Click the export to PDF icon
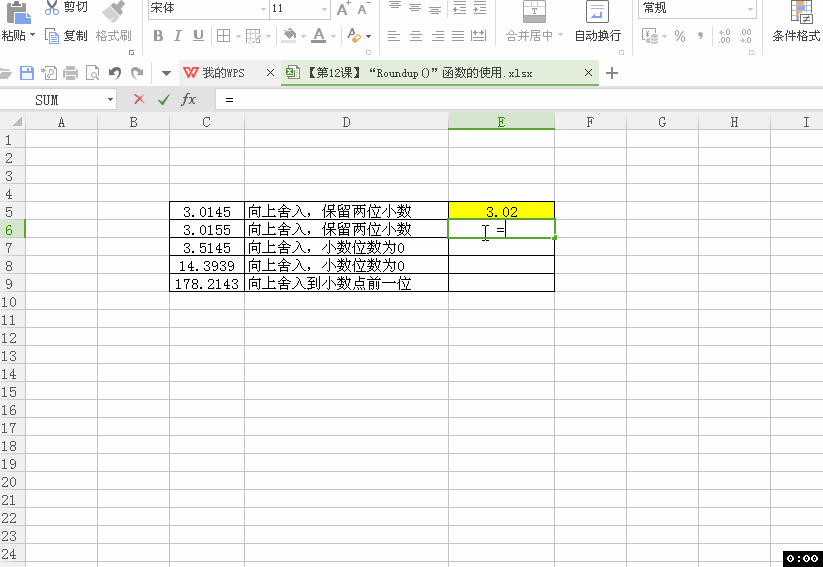The width and height of the screenshot is (823, 567). click(49, 73)
